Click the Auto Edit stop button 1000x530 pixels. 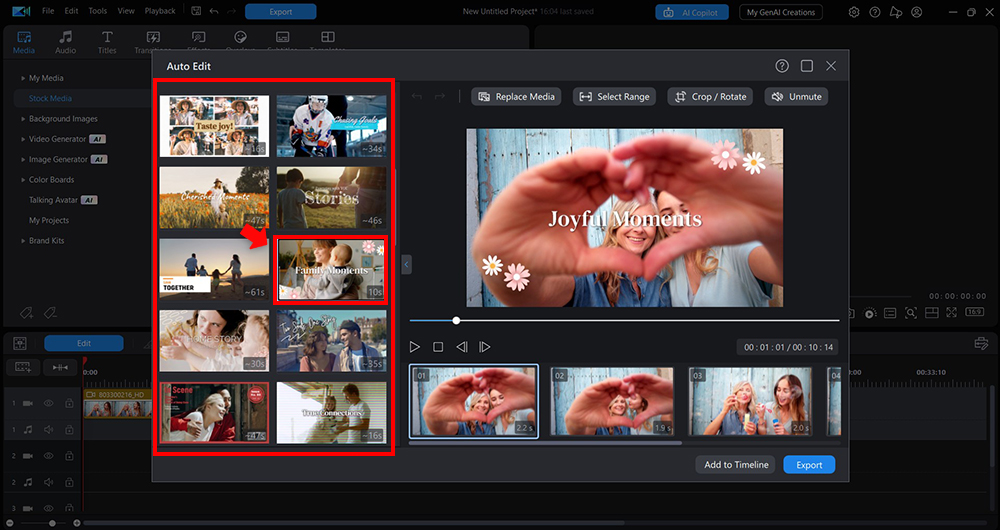[438, 347]
